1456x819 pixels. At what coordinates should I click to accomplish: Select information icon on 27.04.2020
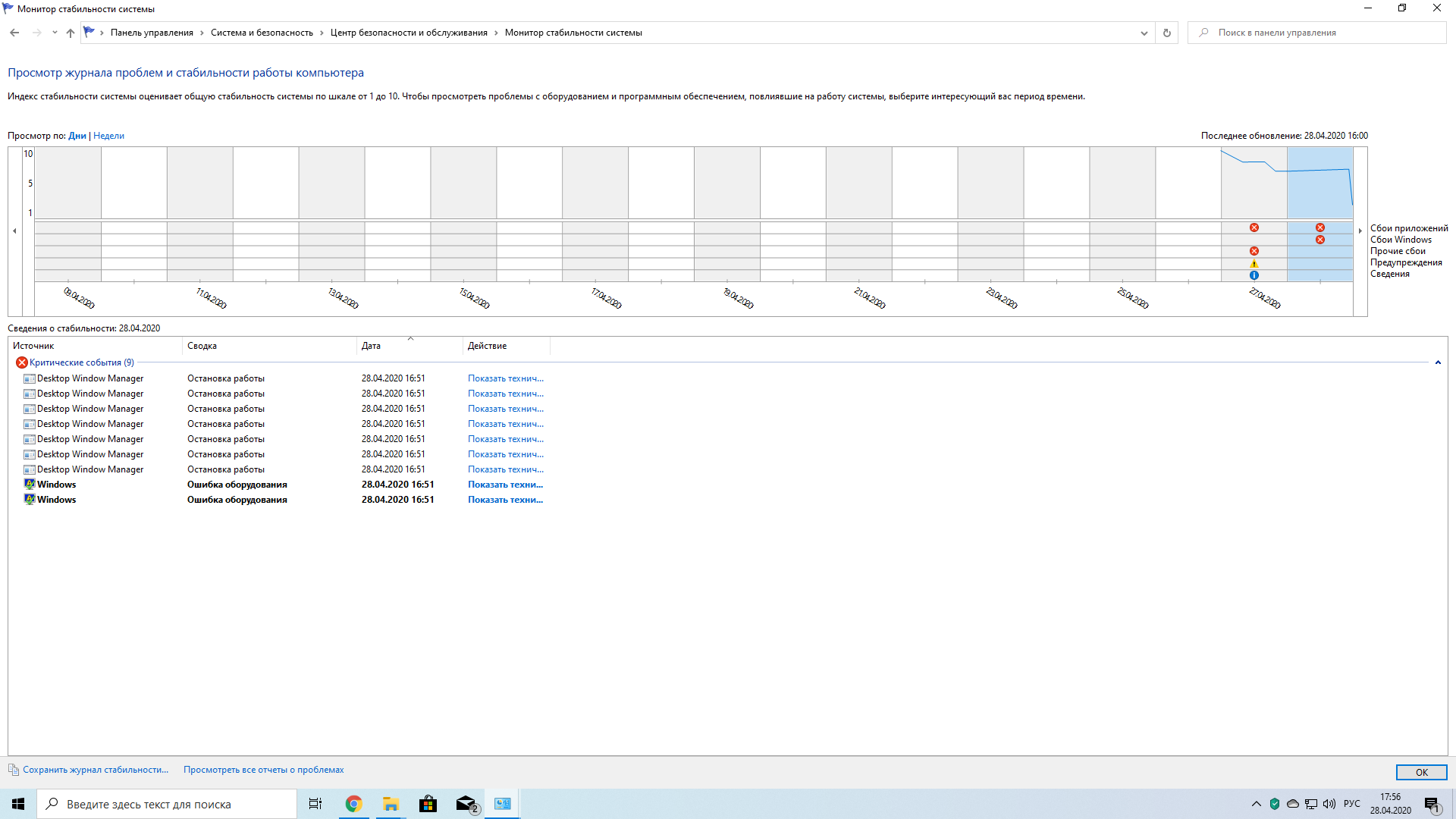(x=1254, y=275)
